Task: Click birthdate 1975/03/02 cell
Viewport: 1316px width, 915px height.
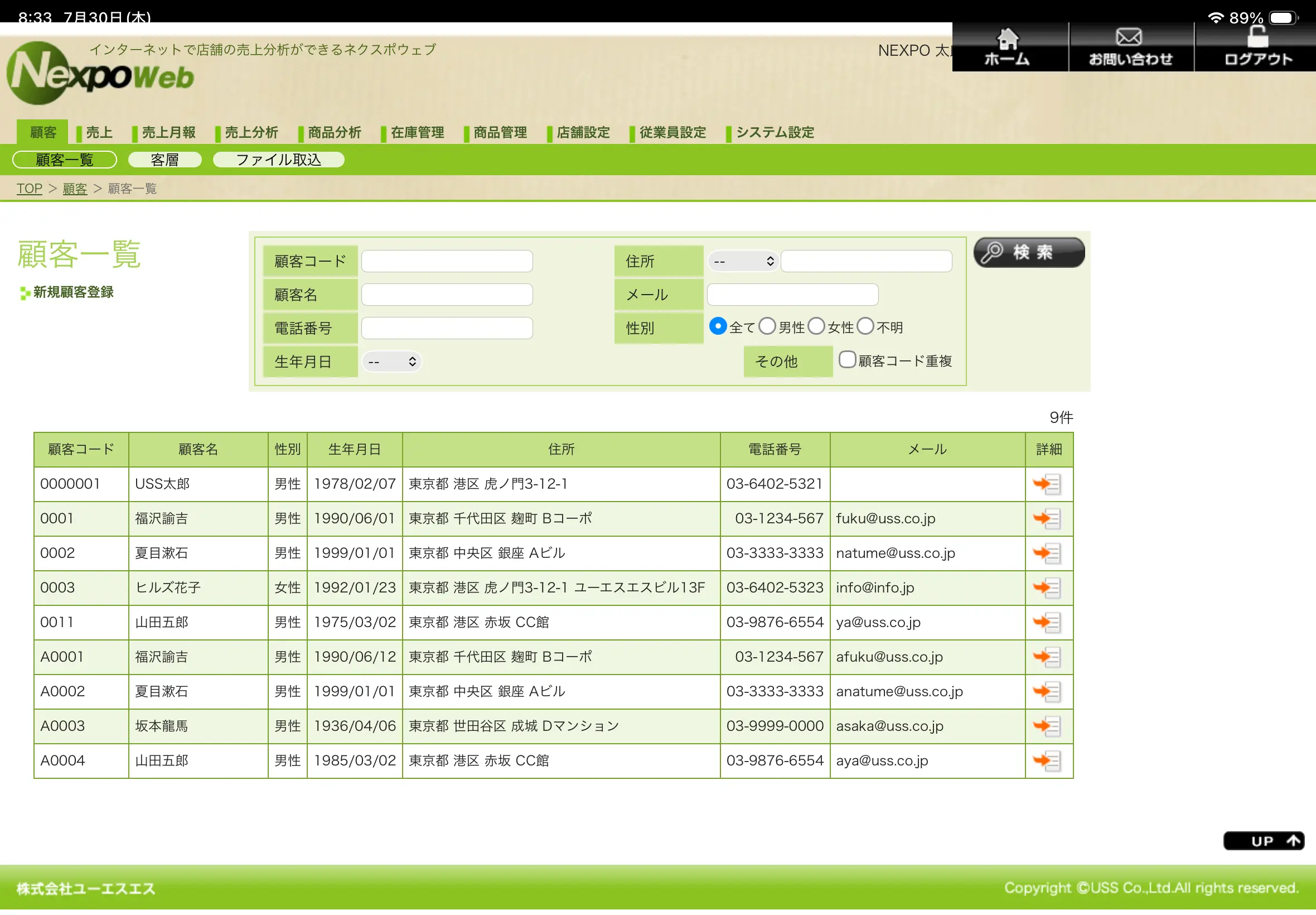Action: [355, 623]
